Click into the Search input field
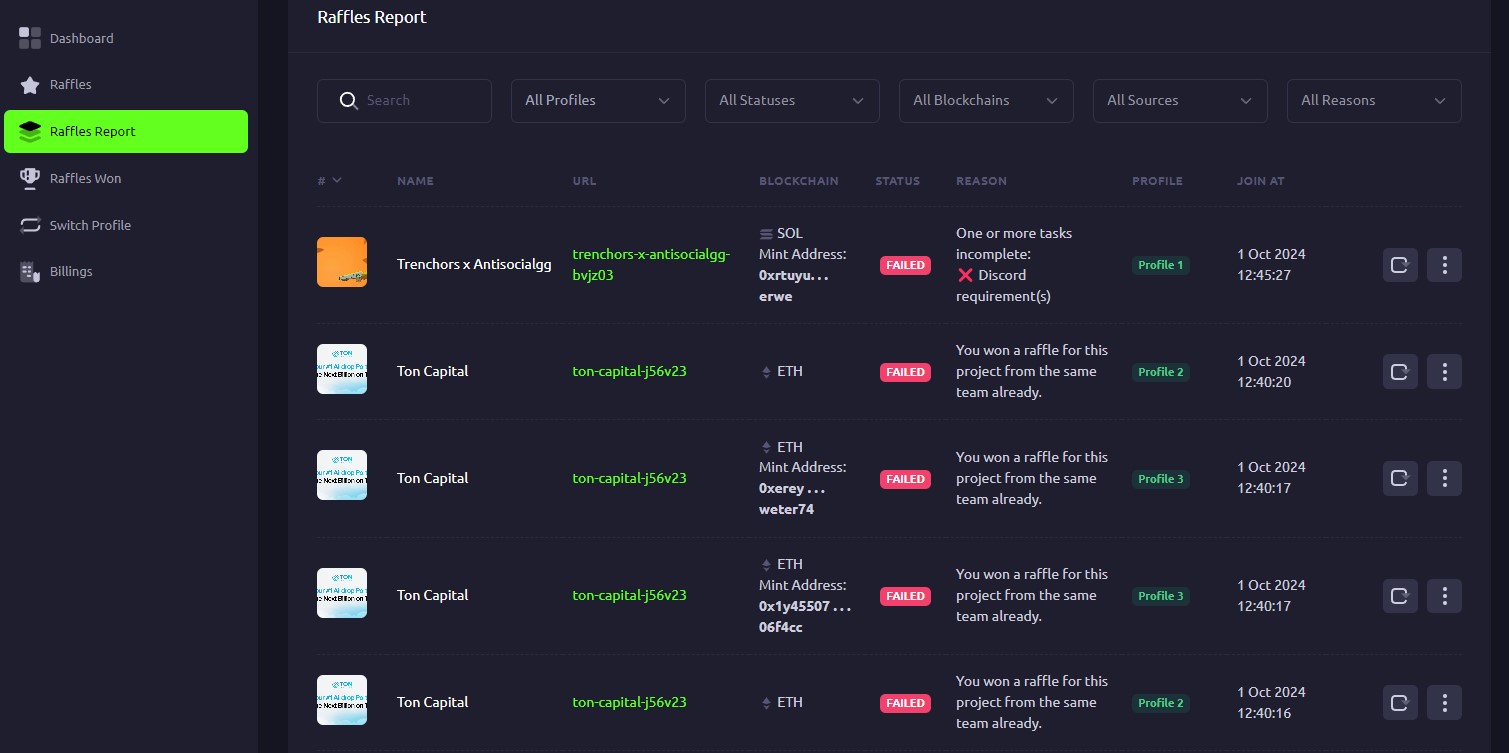The height and width of the screenshot is (753, 1509). click(x=420, y=101)
